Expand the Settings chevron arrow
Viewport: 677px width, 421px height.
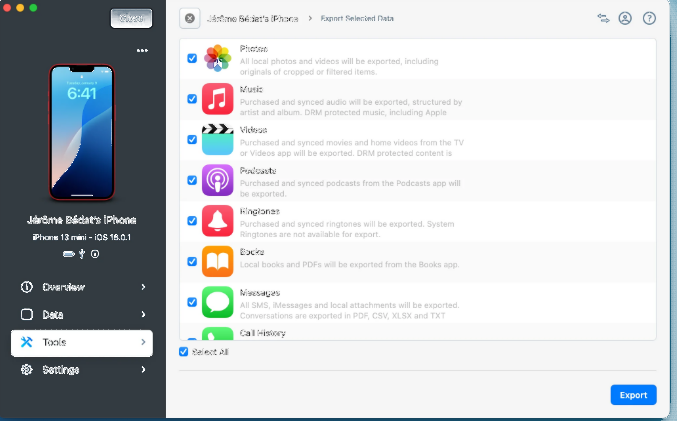pos(143,370)
